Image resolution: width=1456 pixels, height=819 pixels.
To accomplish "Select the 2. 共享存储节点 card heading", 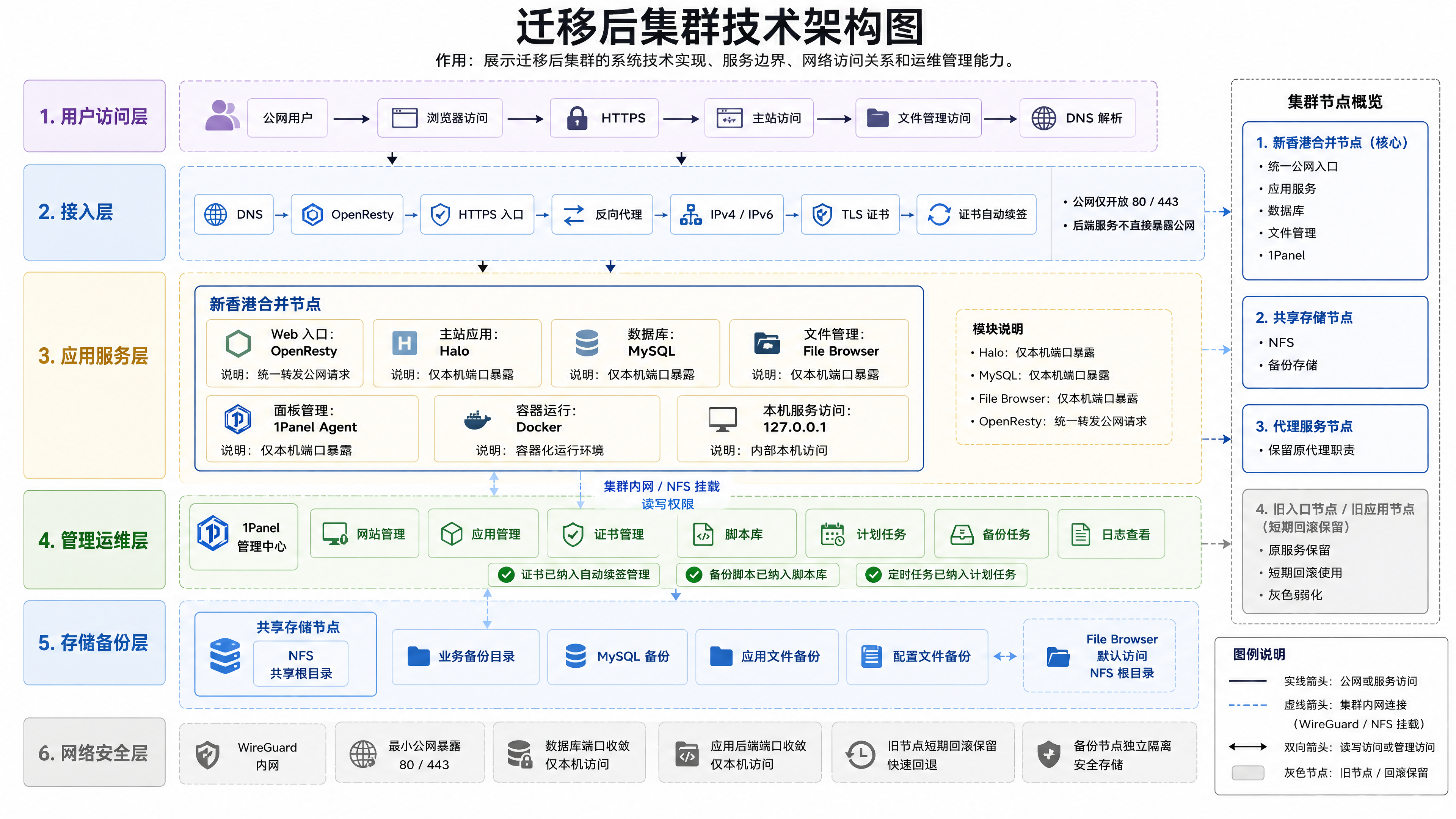I will (x=1304, y=318).
